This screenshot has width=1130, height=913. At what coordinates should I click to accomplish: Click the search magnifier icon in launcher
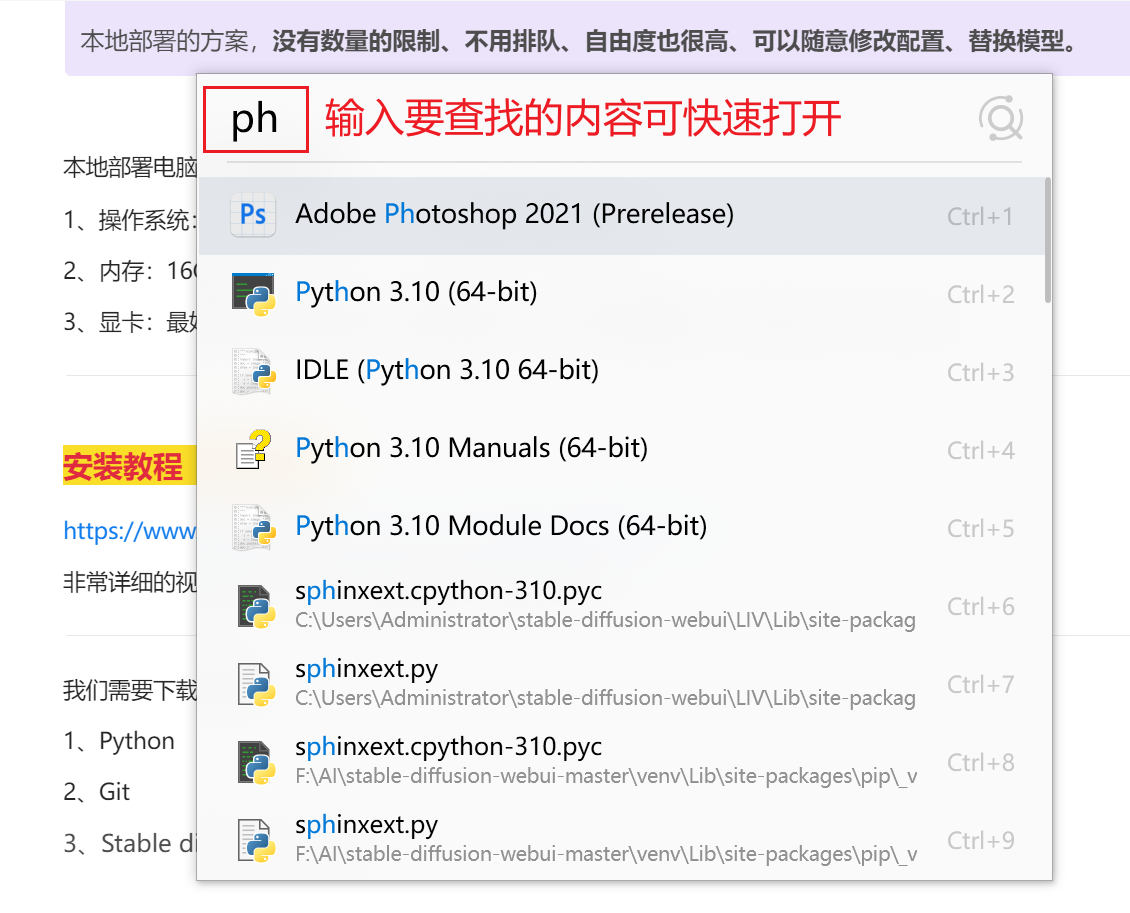[1000, 118]
